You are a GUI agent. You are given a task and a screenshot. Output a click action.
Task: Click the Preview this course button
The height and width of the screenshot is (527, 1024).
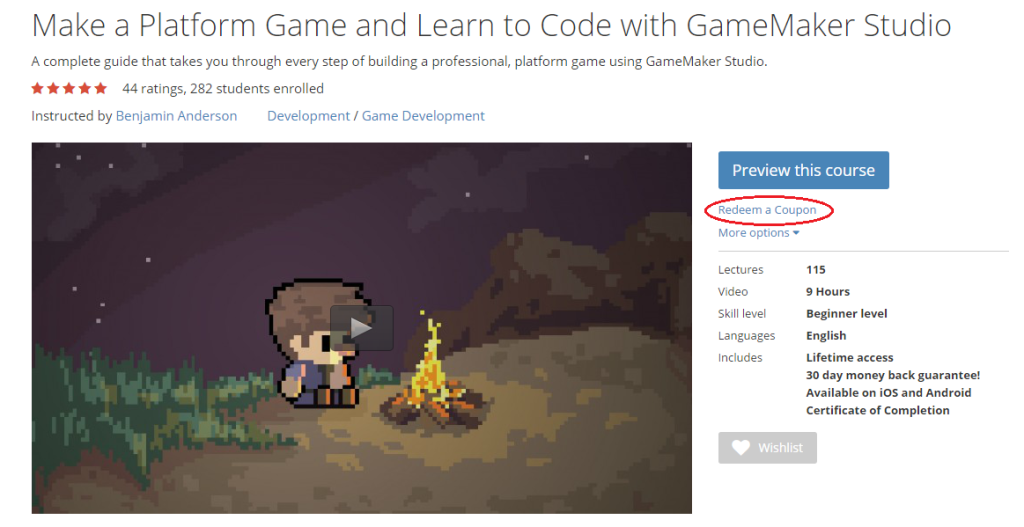click(803, 170)
